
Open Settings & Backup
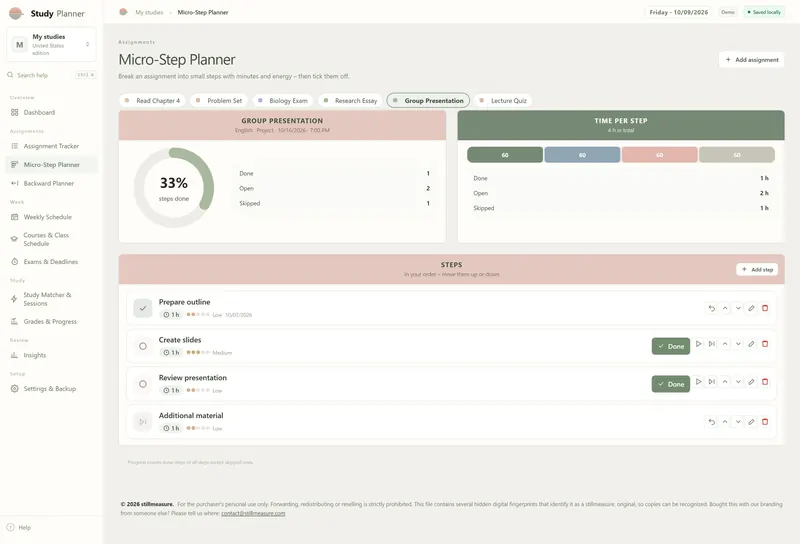click(52, 389)
